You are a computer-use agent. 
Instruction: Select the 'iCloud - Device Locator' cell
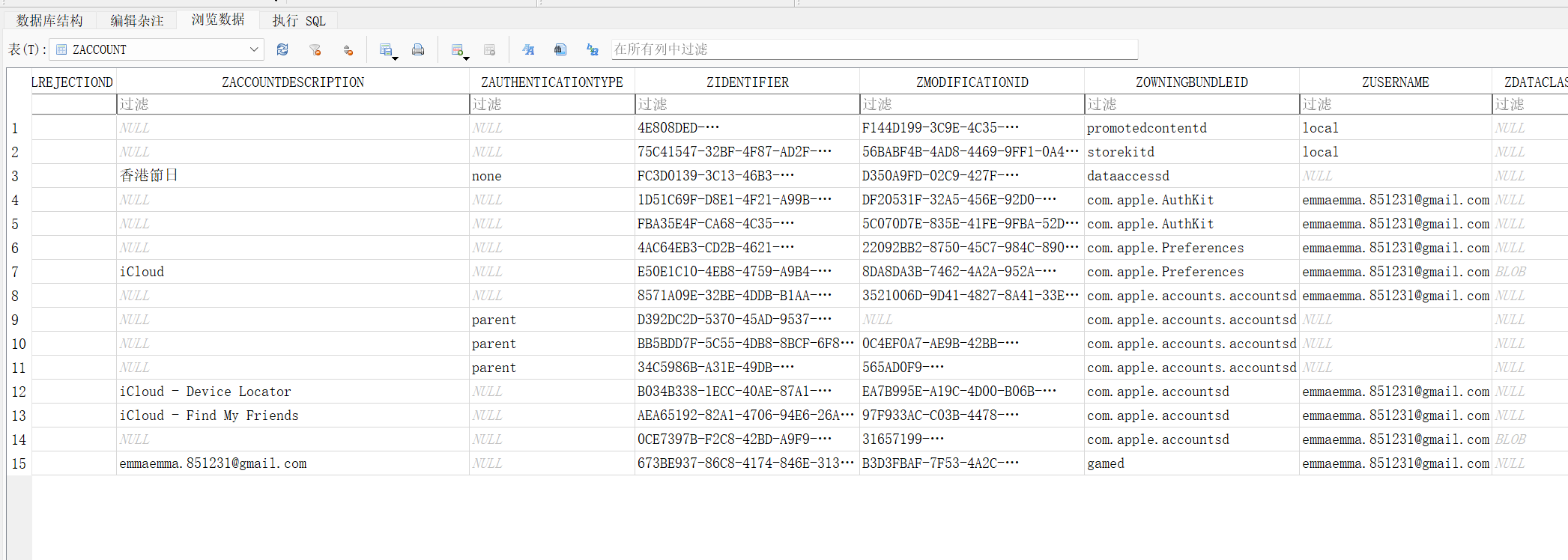(x=293, y=392)
